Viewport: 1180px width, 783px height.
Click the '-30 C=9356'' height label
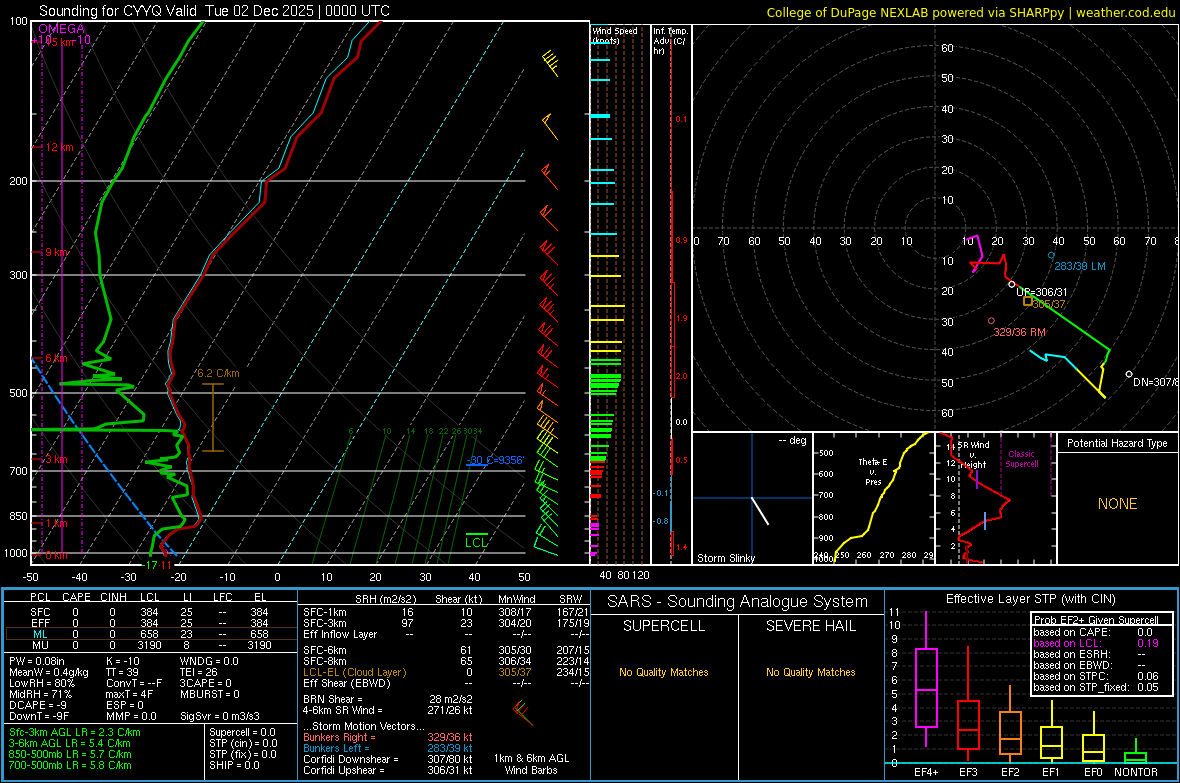495,460
